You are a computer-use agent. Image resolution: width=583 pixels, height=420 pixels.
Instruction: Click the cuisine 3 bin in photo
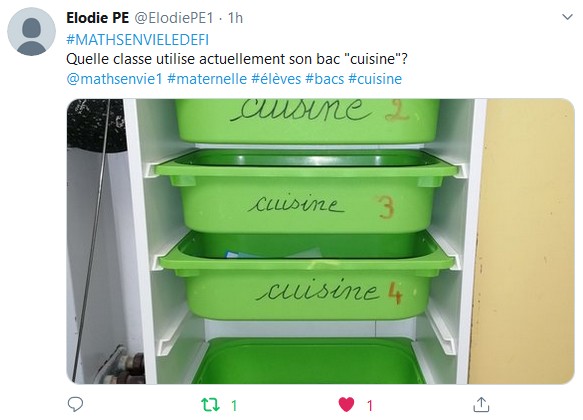(306, 191)
